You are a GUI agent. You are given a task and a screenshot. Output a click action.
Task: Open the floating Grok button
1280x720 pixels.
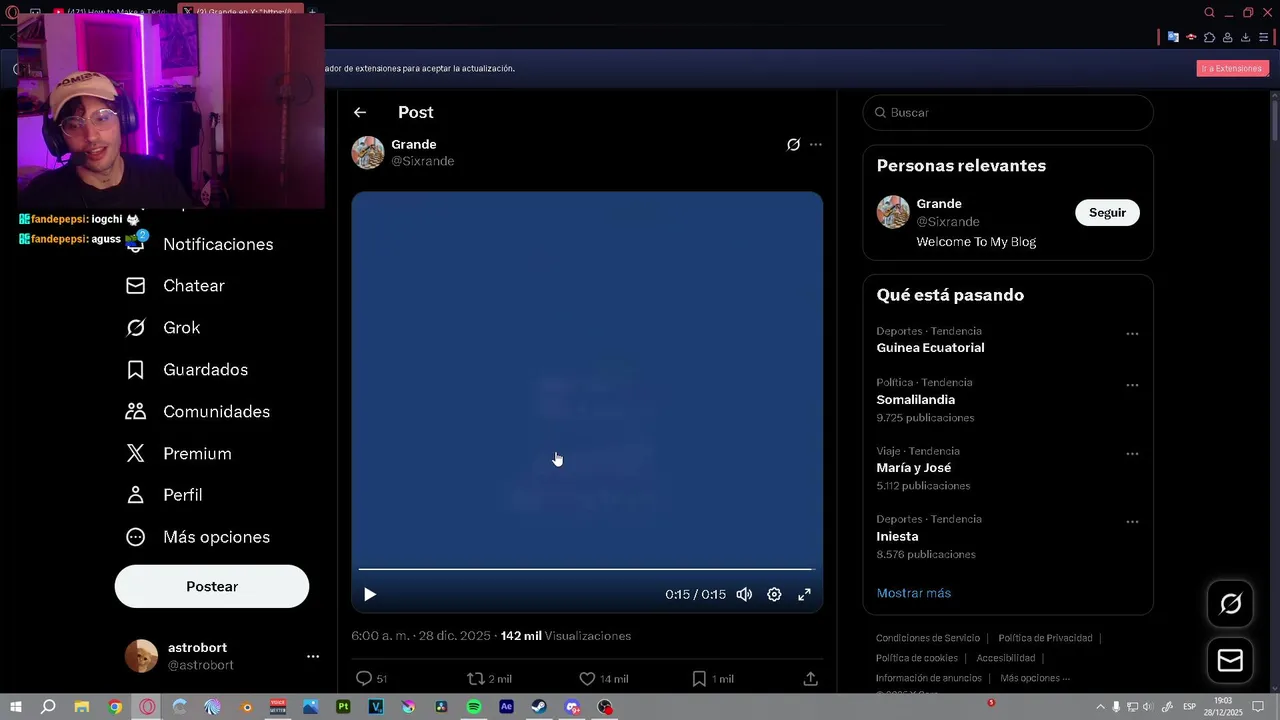coord(1230,604)
